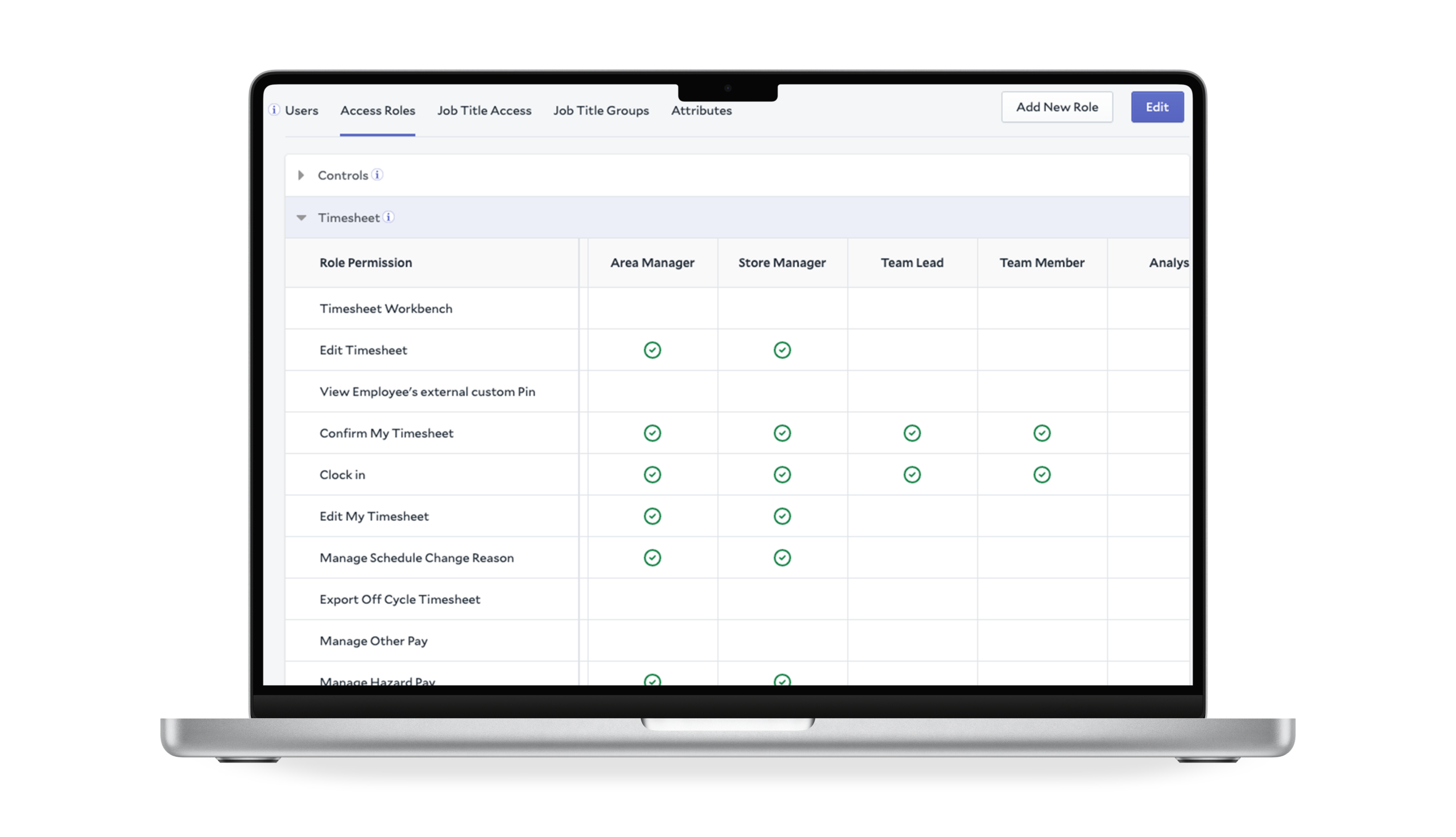Screen dimensions: 1456x837
Task: Expand the Controls section
Action: [x=301, y=175]
